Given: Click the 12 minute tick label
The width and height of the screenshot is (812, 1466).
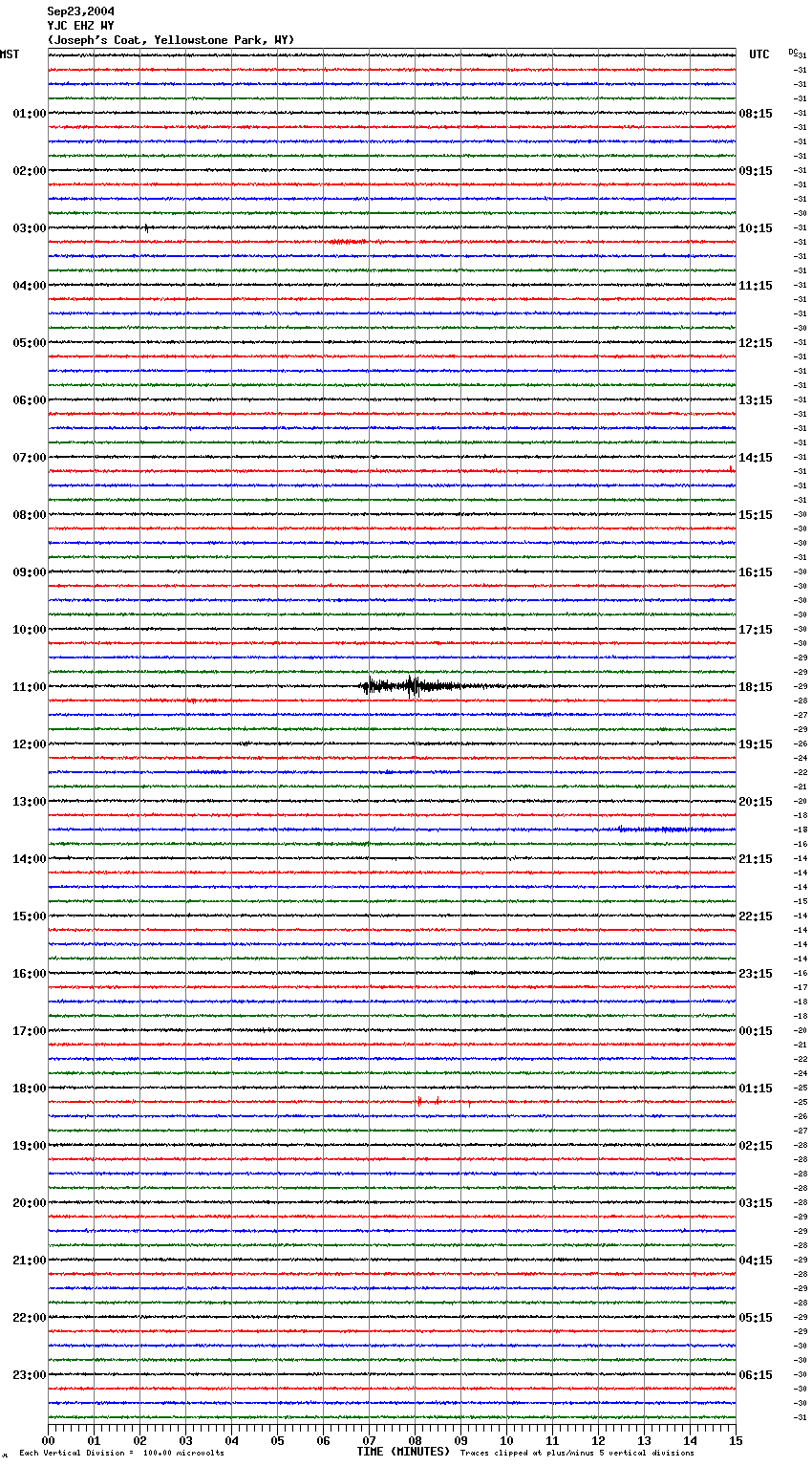Looking at the screenshot, I should [x=598, y=1440].
